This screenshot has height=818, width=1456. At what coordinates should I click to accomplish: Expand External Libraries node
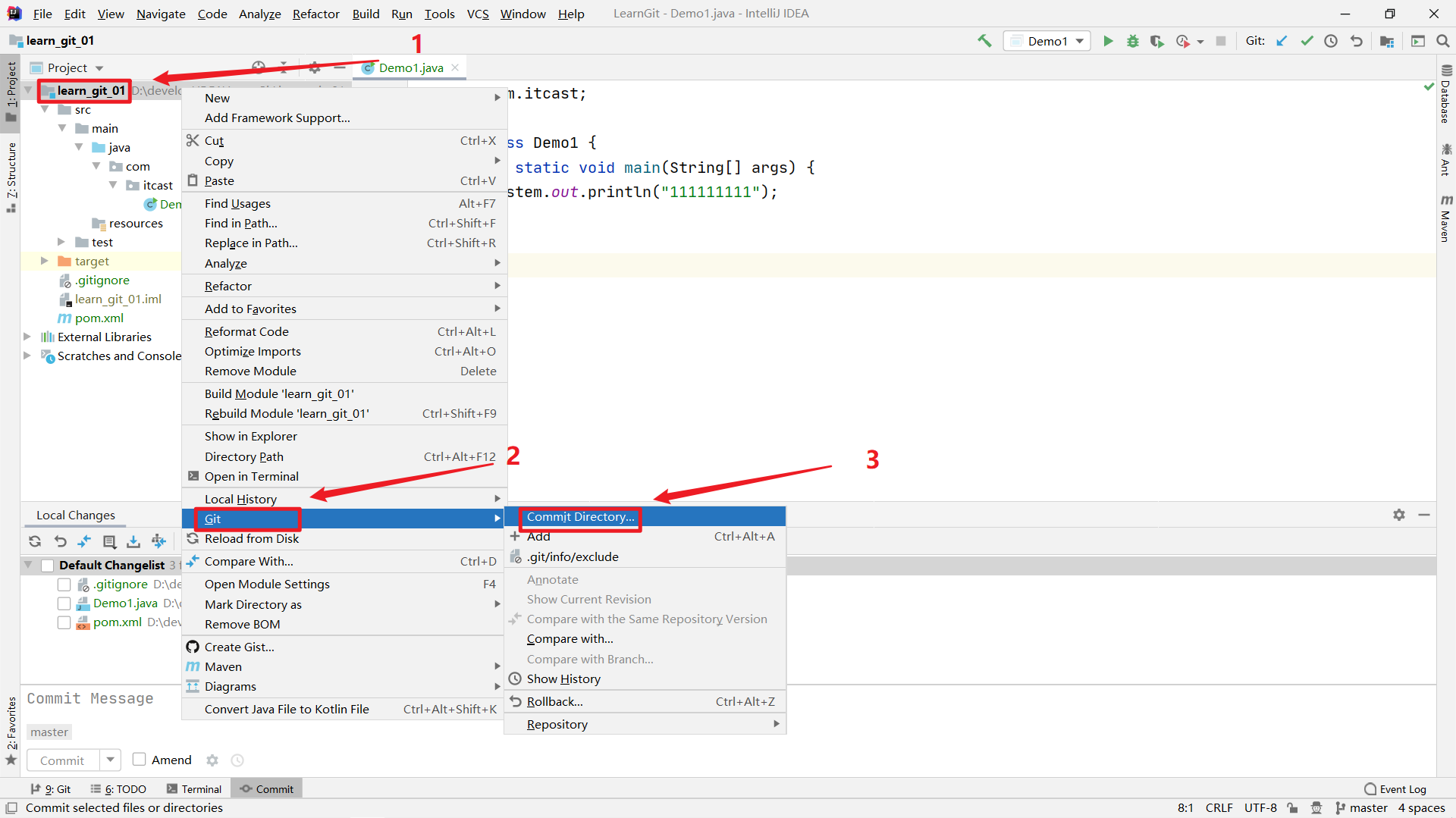point(27,337)
